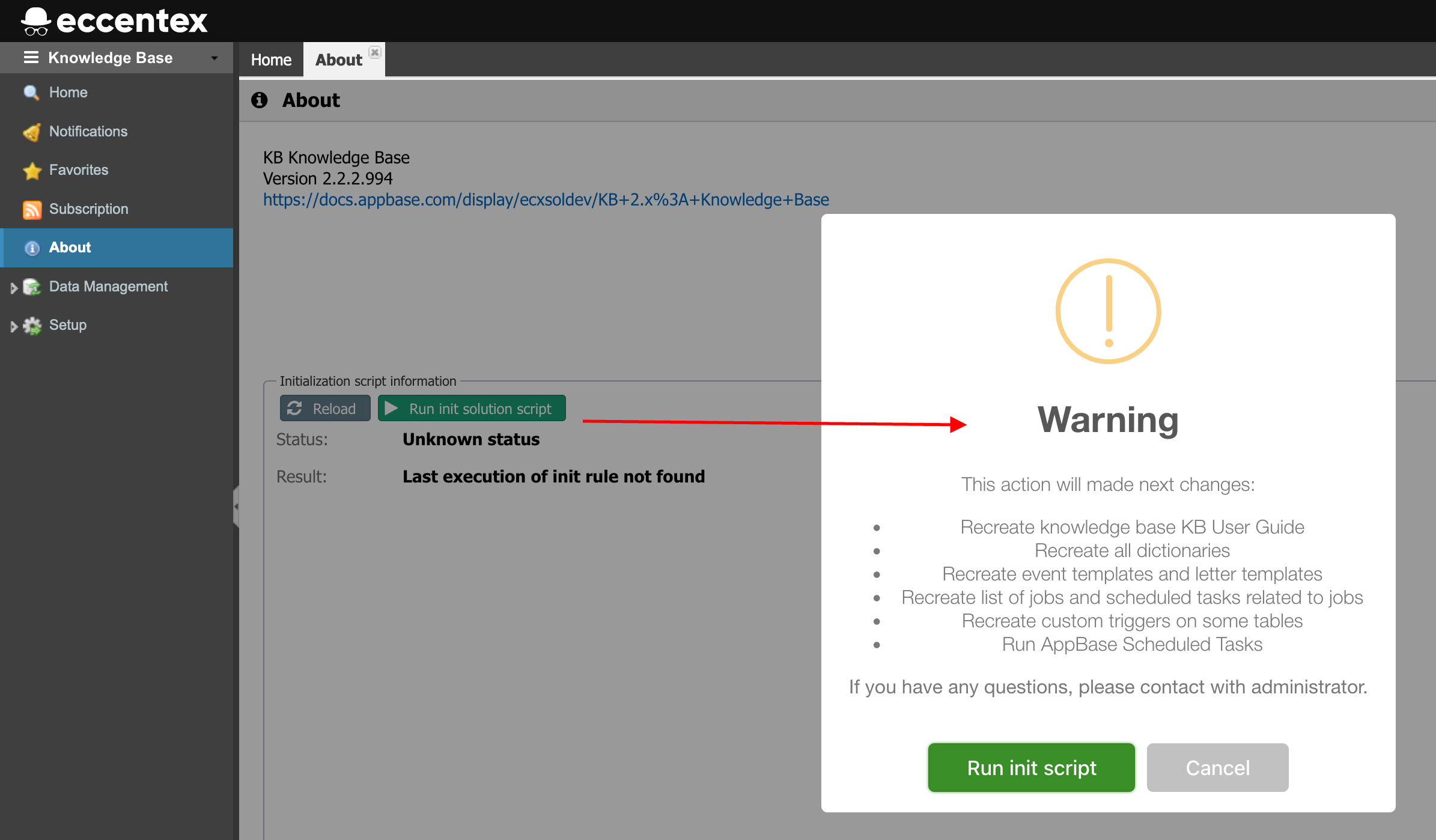Collapse the left sidebar via splitter handle
This screenshot has height=840, width=1436.
(x=236, y=506)
